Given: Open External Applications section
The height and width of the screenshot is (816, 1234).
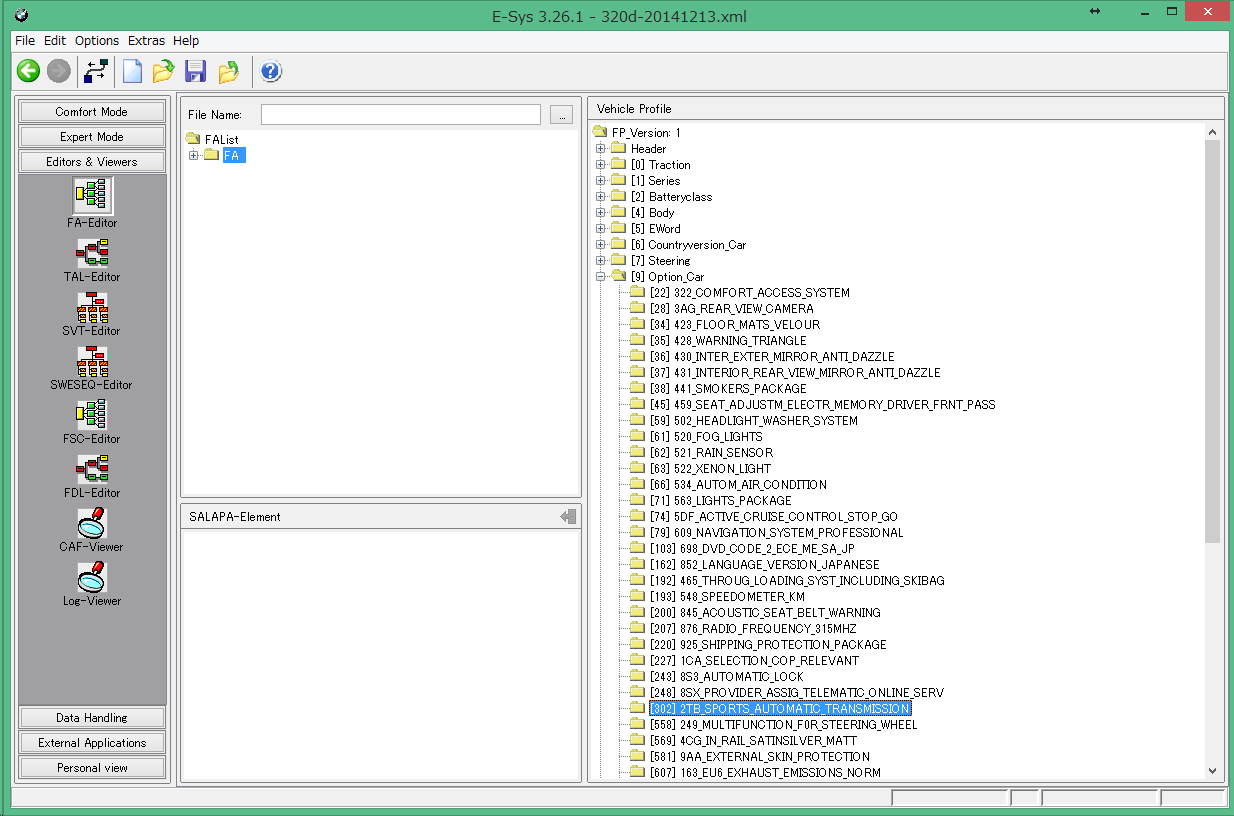Looking at the screenshot, I should pos(92,743).
